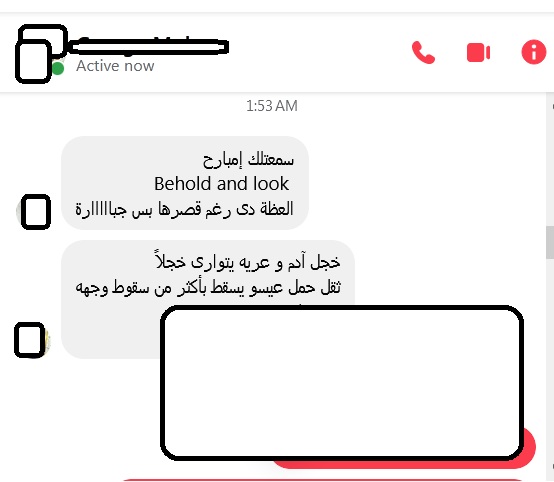Click the line starting with "ثقل حمل عيسو"
The width and height of the screenshot is (554, 482).
(x=208, y=287)
